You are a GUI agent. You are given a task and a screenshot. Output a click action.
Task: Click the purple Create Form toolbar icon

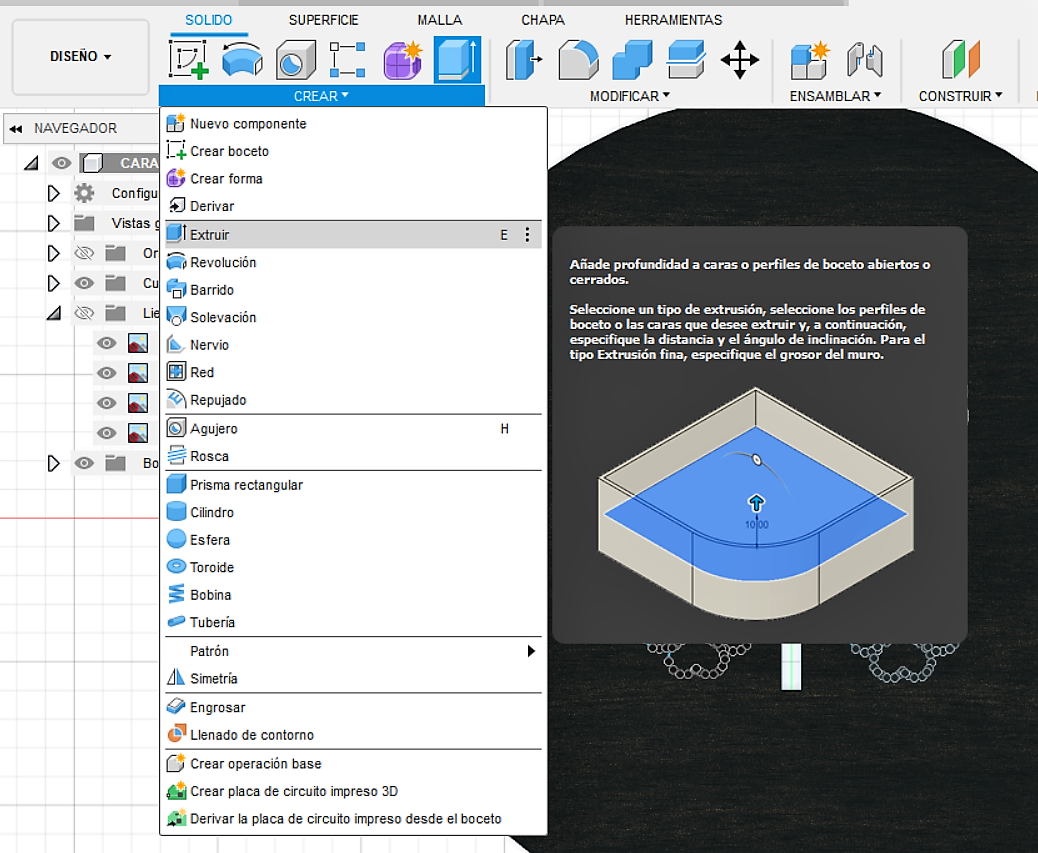pos(402,60)
